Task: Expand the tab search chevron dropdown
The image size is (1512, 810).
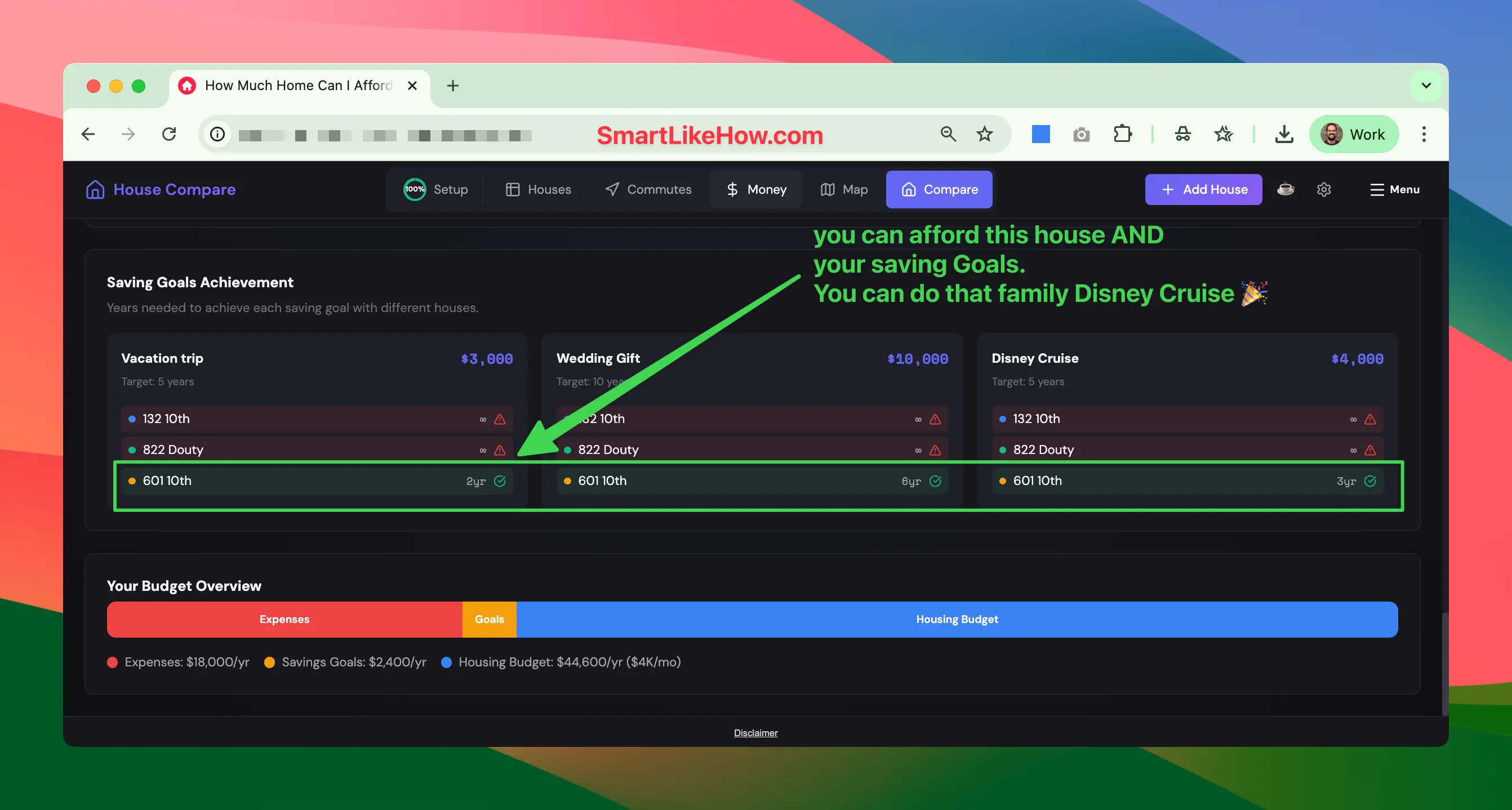Action: [1426, 86]
